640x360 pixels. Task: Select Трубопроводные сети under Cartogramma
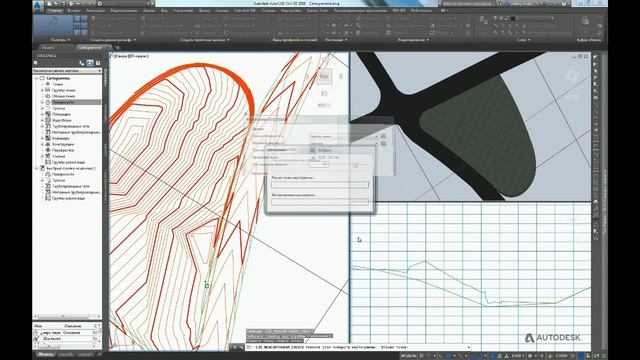click(x=71, y=126)
